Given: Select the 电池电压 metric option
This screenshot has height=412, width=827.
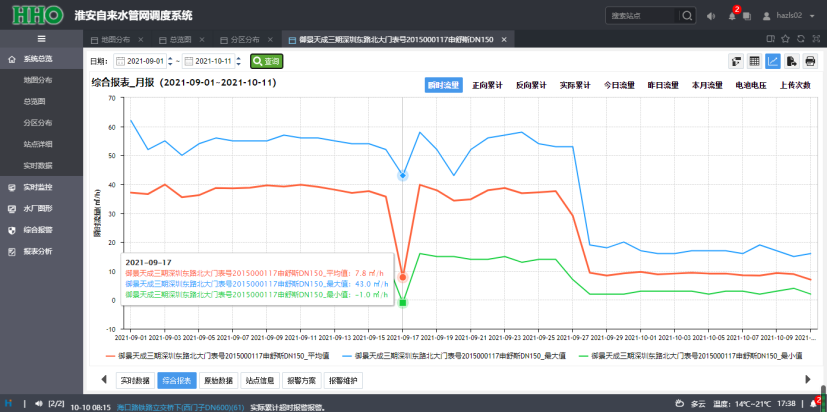Looking at the screenshot, I should click(751, 86).
